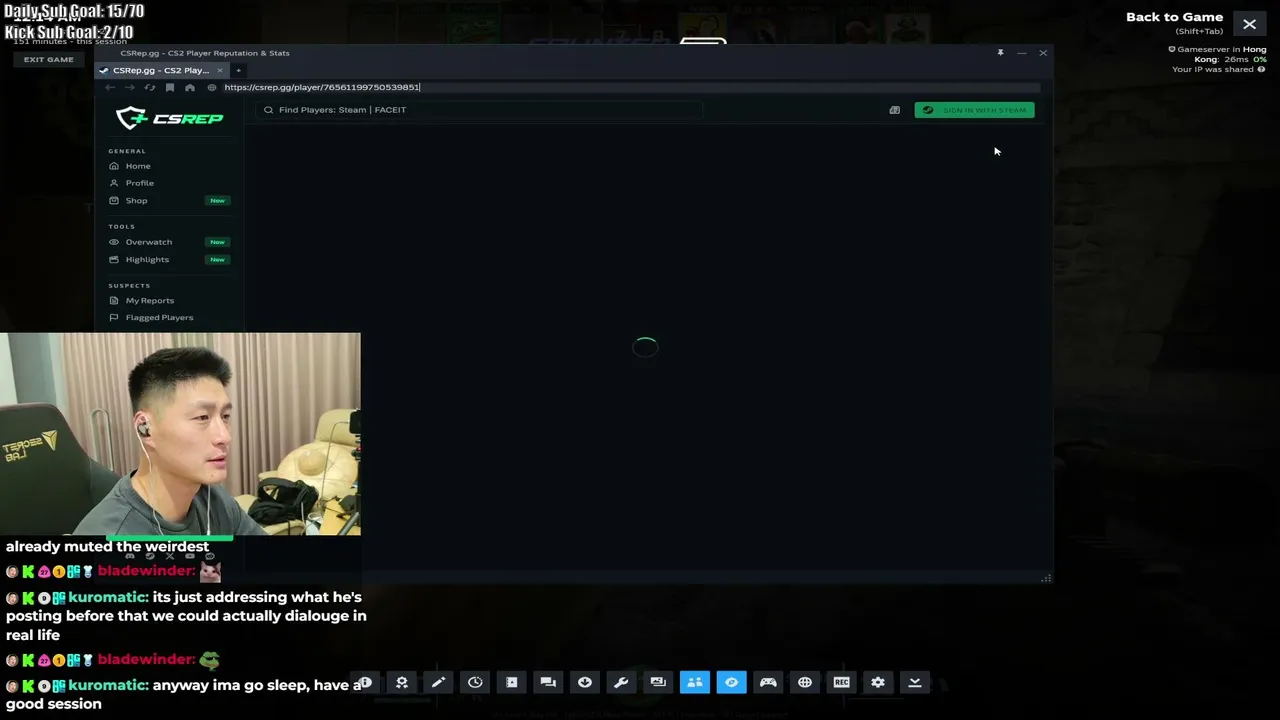Open the globe web browser icon in the overlay toolbar
1280x720 pixels.
pos(805,682)
